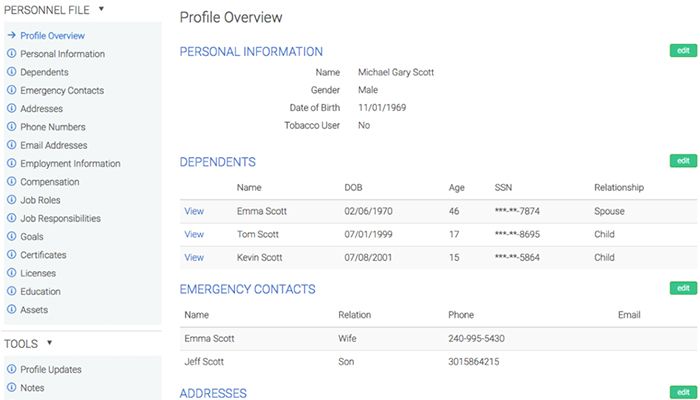Image resolution: width=700 pixels, height=400 pixels.
Task: Open Assets sidebar item
Action: click(34, 310)
